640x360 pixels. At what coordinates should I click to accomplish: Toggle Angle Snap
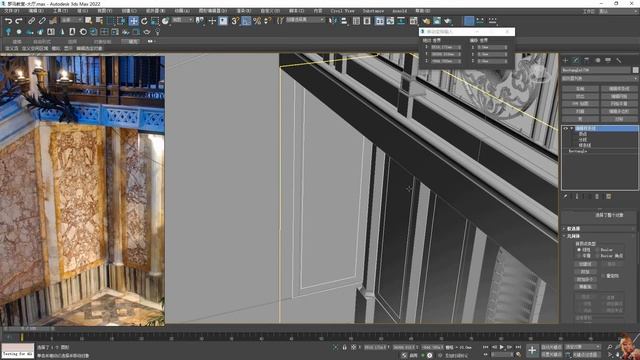(246, 20)
